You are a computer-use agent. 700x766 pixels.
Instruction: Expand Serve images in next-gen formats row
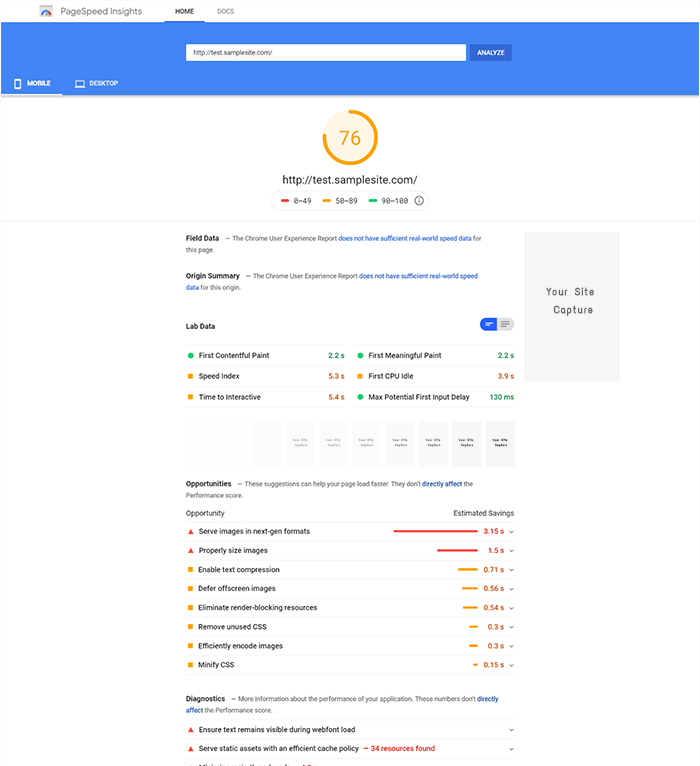tap(511, 532)
